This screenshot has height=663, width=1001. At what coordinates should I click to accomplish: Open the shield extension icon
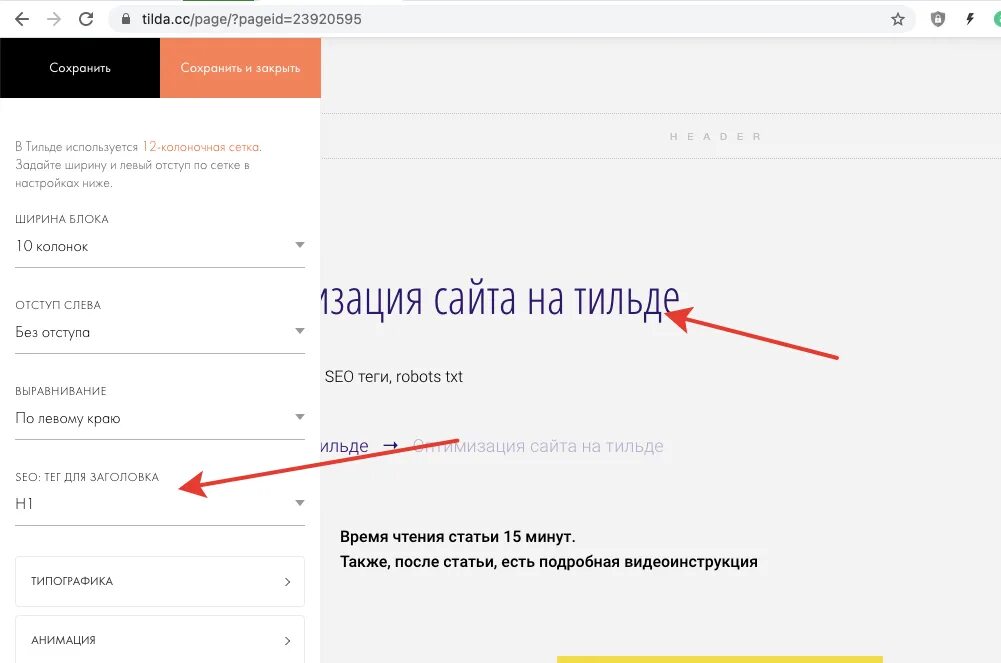[x=937, y=19]
